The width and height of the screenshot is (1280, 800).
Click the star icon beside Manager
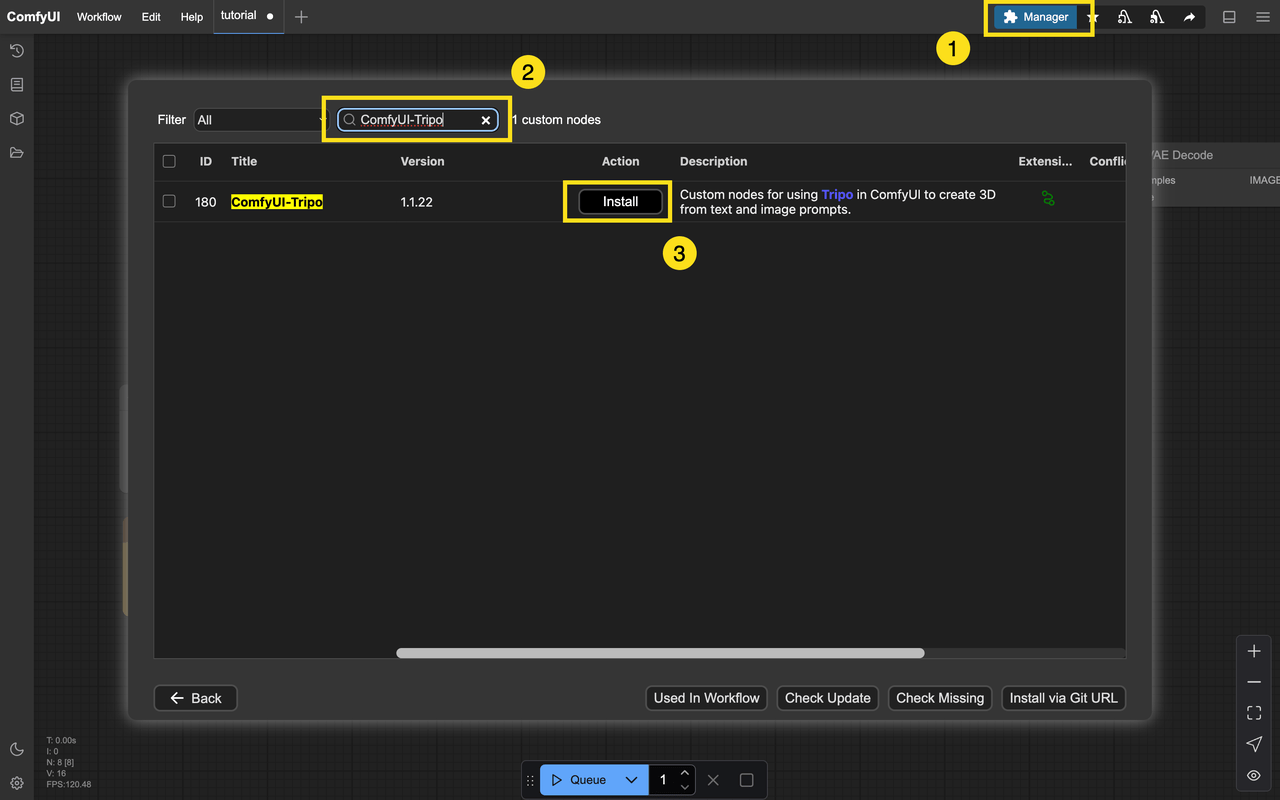1093,18
